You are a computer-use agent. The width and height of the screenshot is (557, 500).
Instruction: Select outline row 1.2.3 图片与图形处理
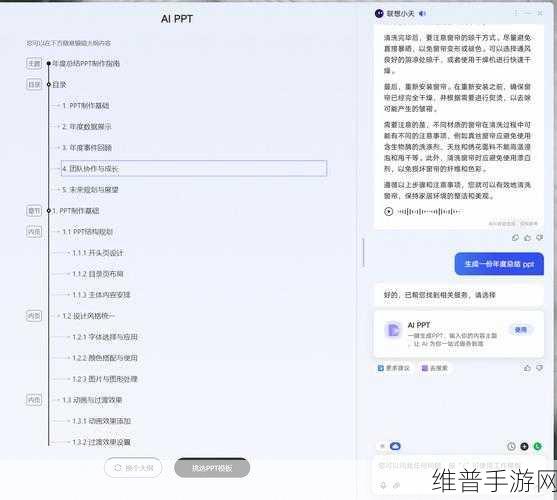pos(105,379)
